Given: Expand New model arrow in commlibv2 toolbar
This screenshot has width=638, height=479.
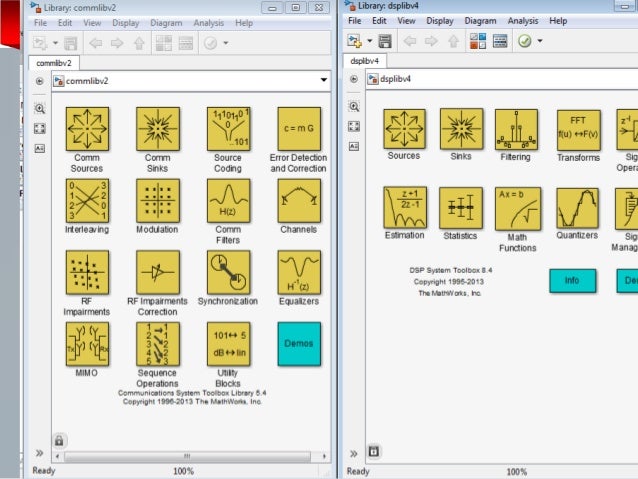Looking at the screenshot, I should (x=55, y=43).
